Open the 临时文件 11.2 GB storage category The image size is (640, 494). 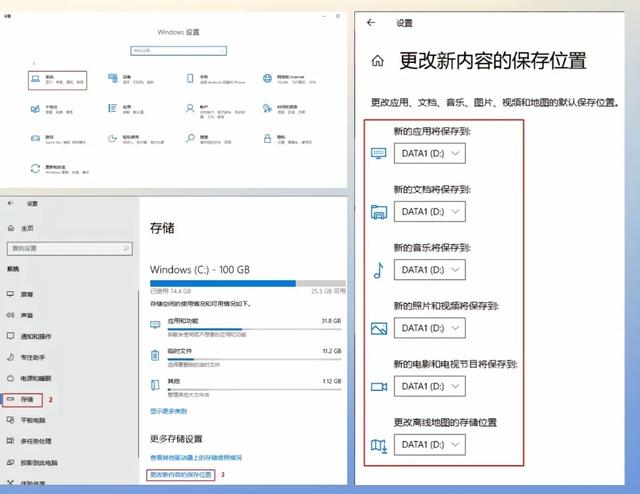(246, 358)
